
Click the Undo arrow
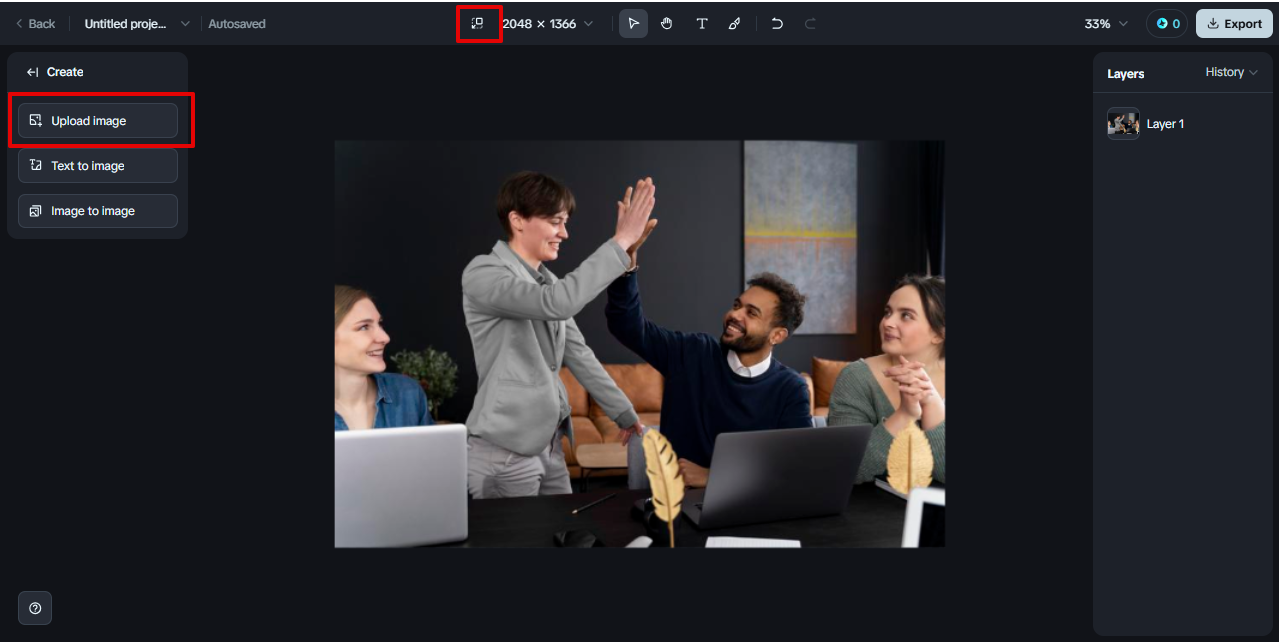click(x=777, y=24)
